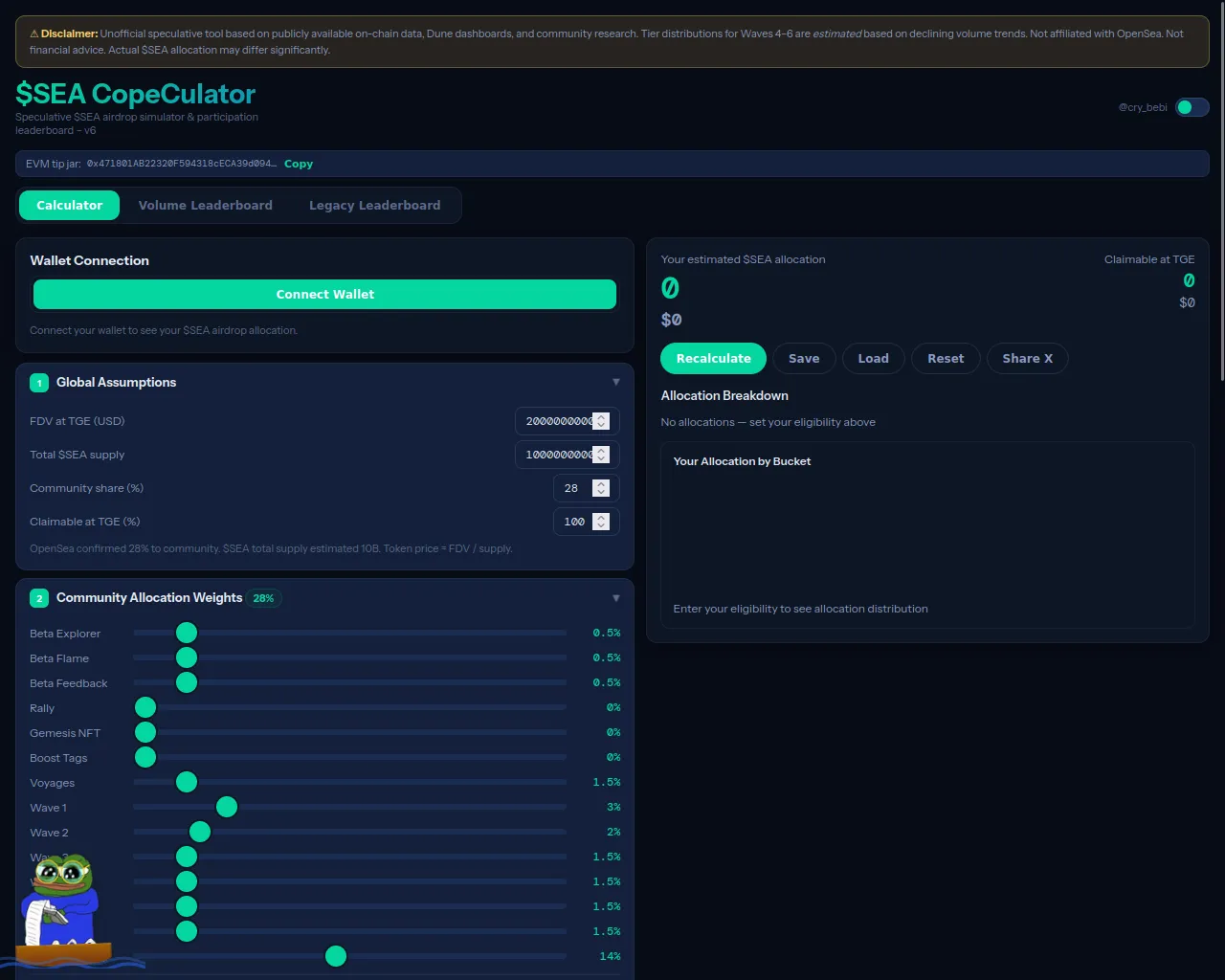Collapse the Global Assumptions section arrow
Screen dimensions: 1225x980
616,382
